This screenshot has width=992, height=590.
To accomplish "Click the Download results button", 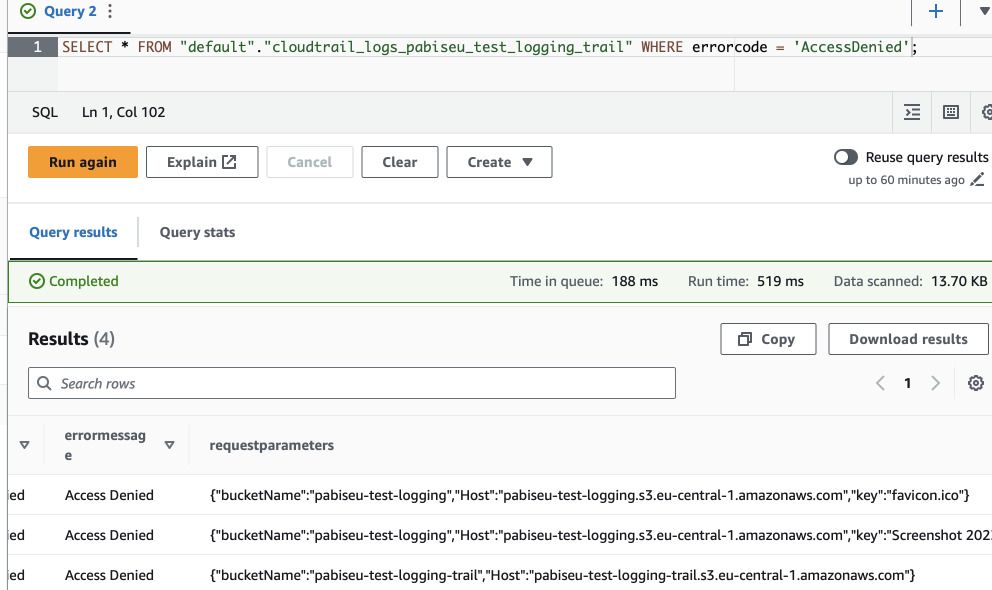I will pyautogui.click(x=908, y=339).
